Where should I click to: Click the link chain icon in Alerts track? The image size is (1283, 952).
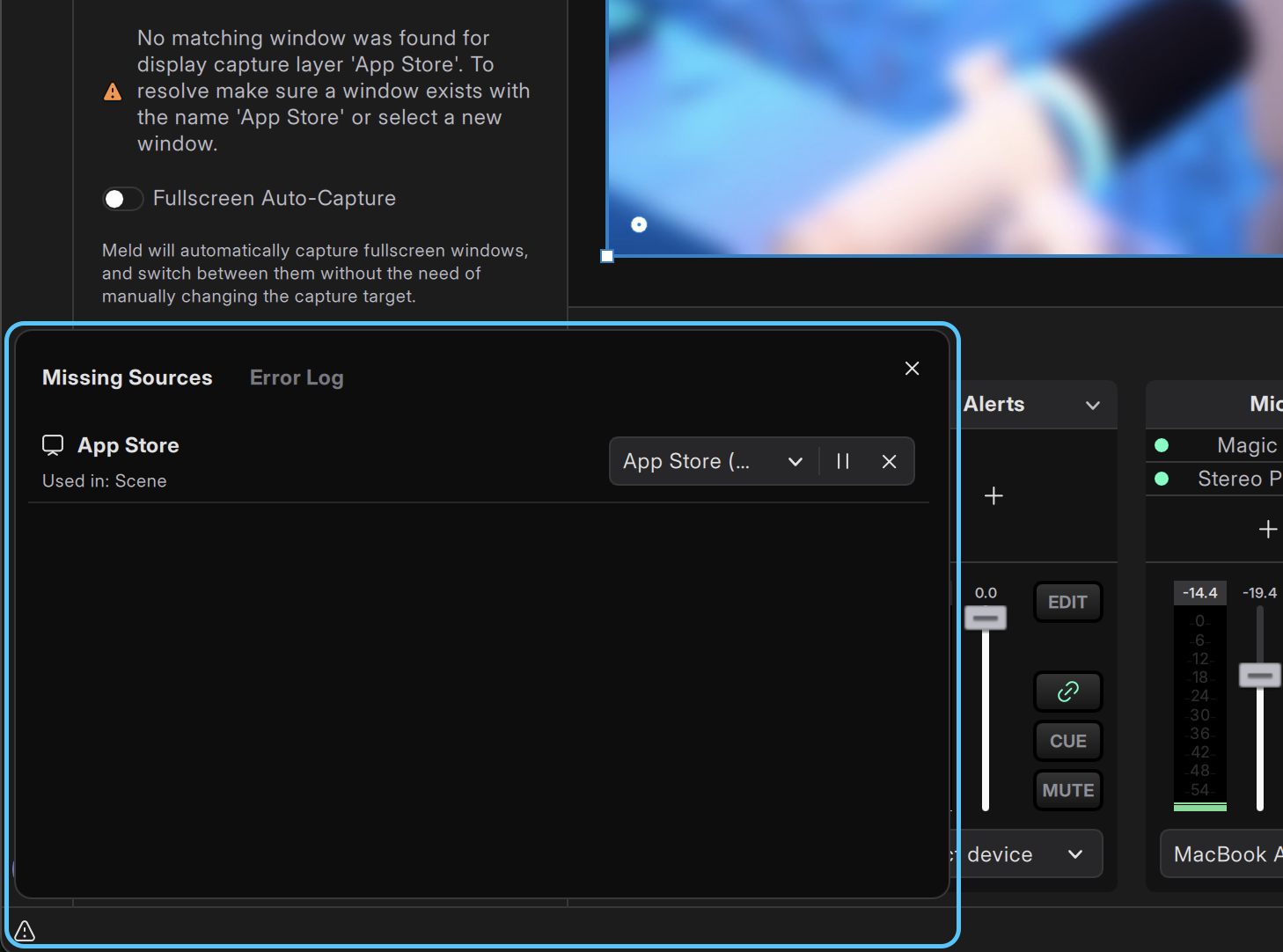[1067, 692]
